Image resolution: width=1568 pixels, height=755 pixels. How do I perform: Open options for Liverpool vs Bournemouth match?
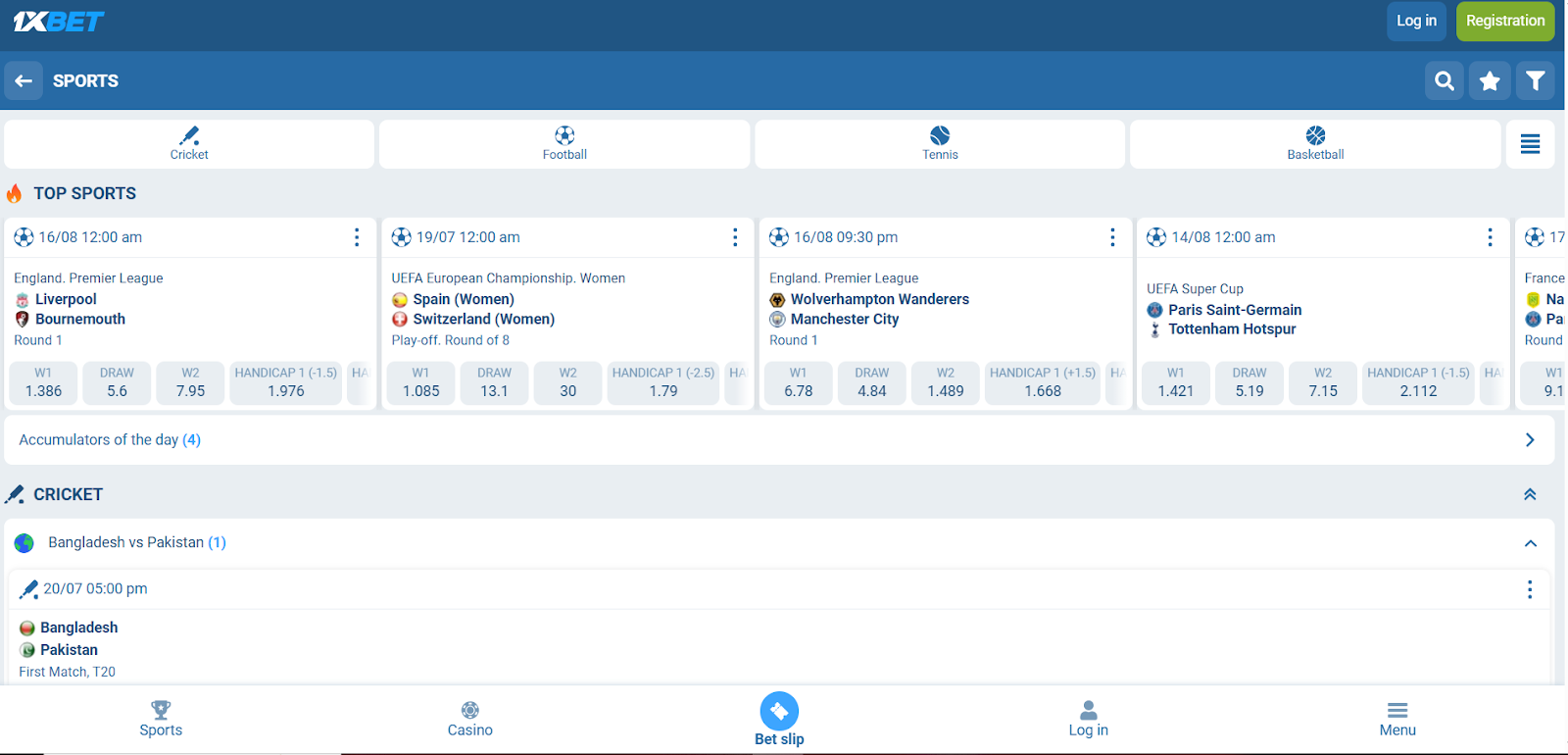tap(357, 237)
